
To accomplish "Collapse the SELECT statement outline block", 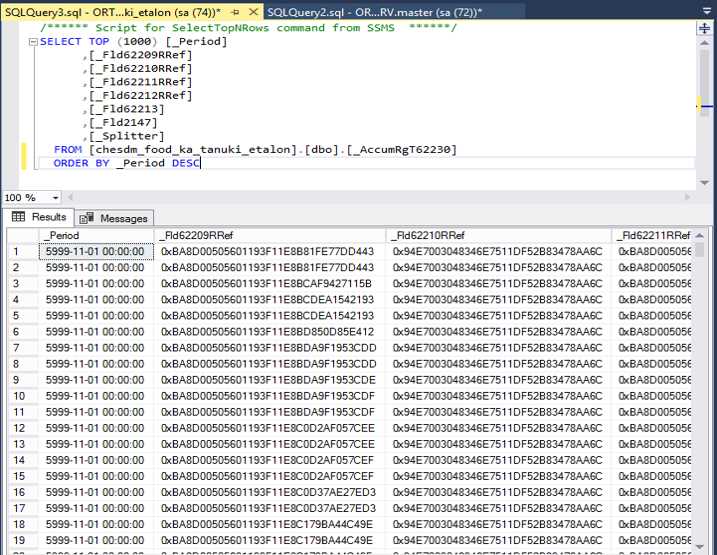I will pyautogui.click(x=32, y=42).
